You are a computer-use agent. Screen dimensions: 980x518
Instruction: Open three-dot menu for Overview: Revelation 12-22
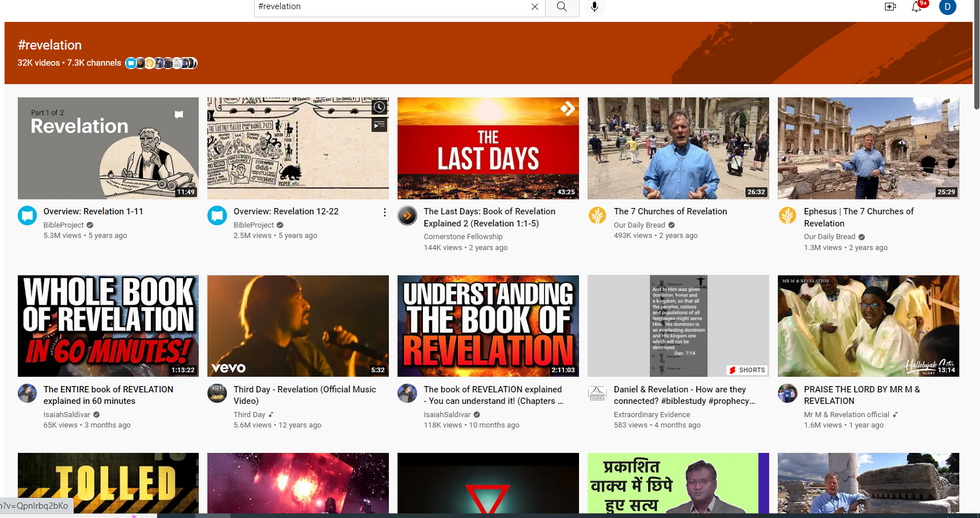(x=384, y=212)
